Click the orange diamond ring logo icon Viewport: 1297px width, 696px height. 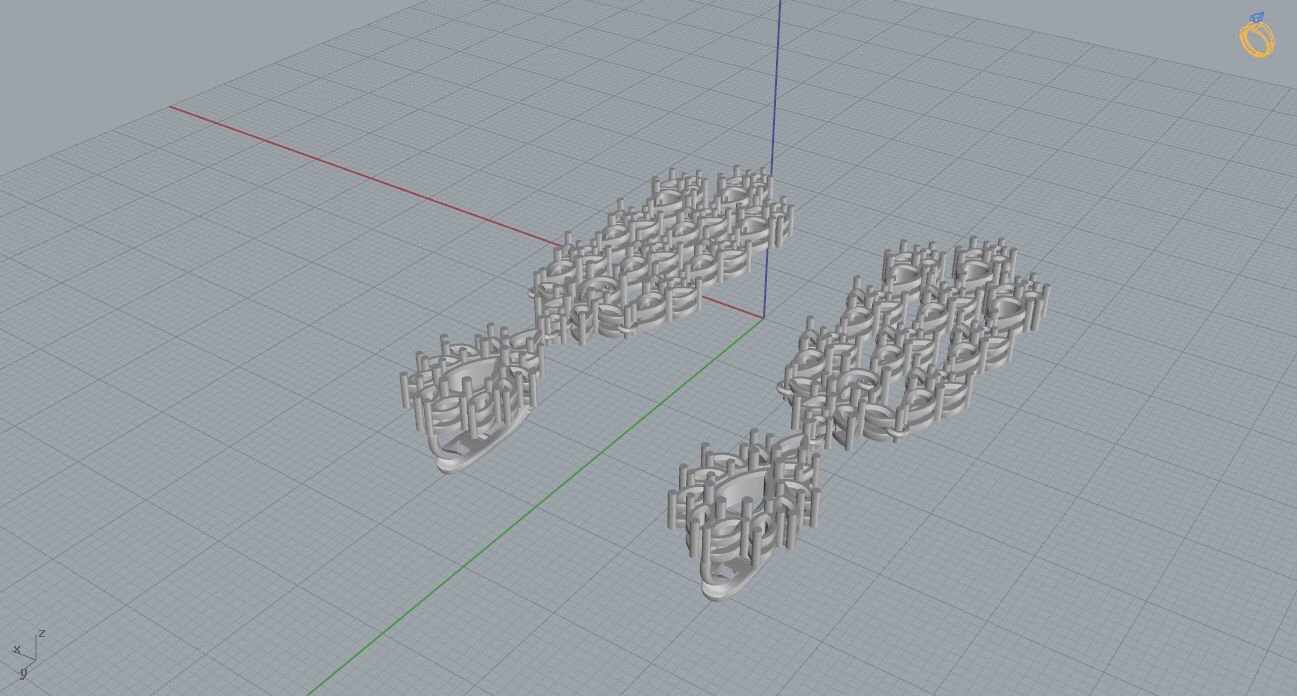pyautogui.click(x=1257, y=35)
